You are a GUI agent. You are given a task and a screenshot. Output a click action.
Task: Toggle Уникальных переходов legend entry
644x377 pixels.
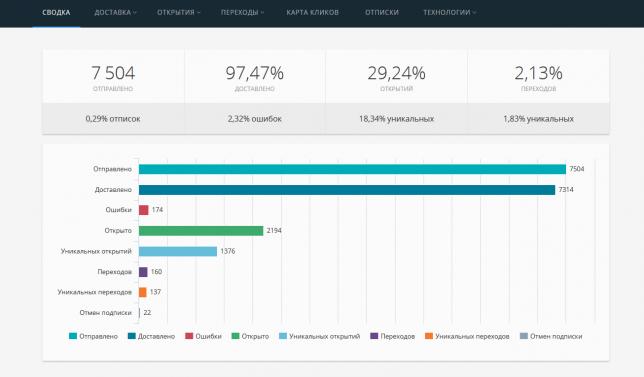coord(467,336)
